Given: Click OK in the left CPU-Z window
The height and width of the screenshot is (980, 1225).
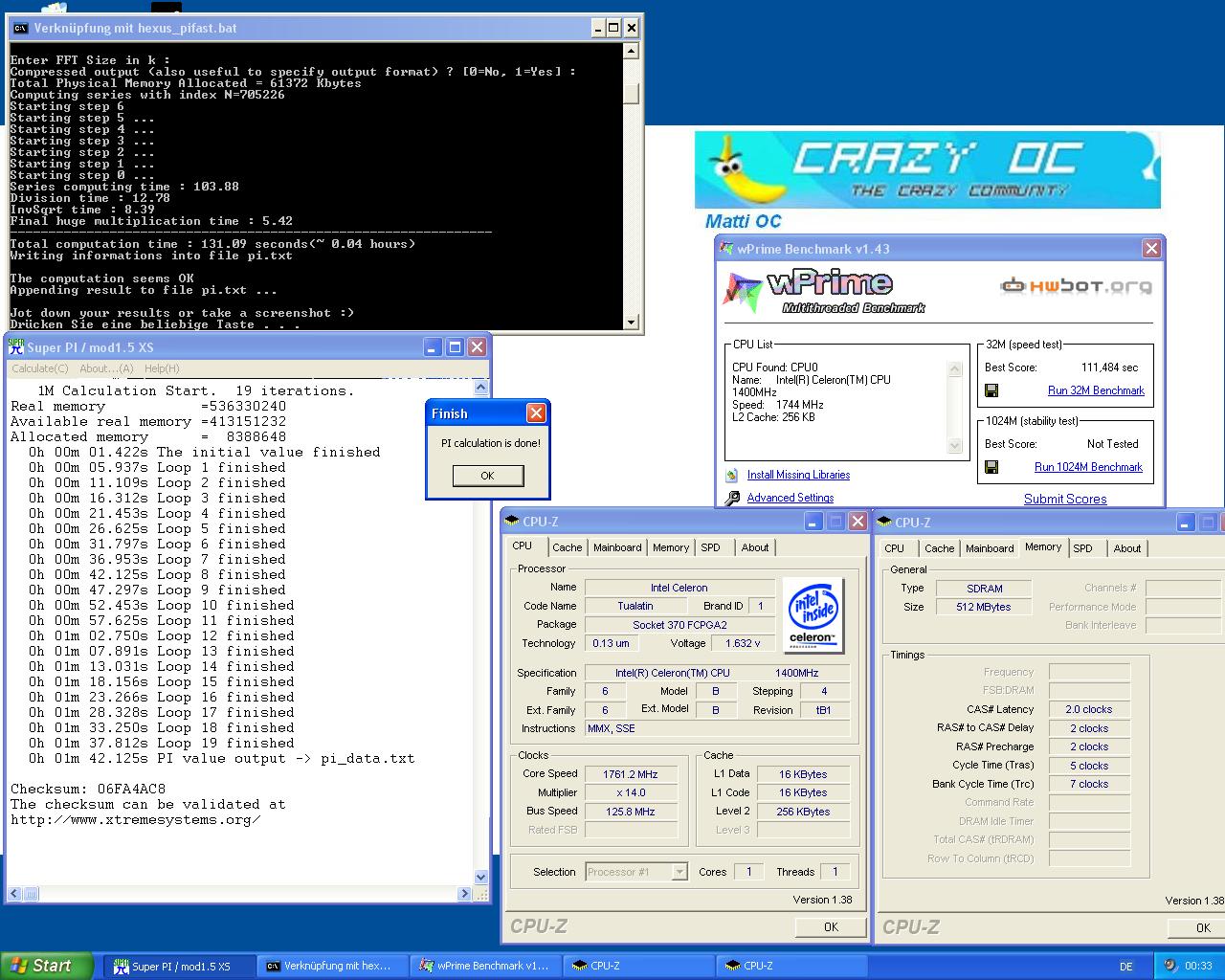Looking at the screenshot, I should click(831, 926).
